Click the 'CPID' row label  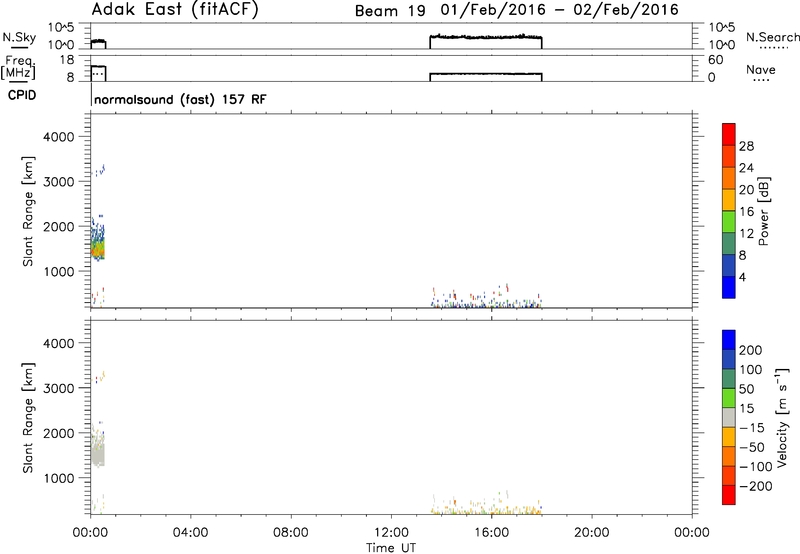22,95
